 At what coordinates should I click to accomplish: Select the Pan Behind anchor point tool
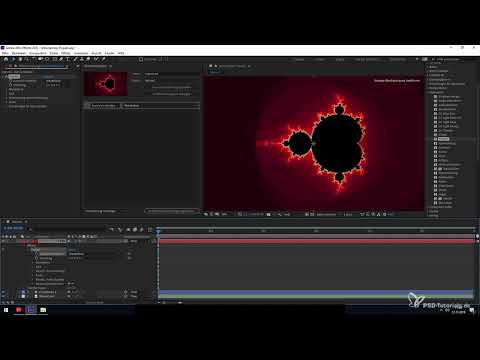pos(47,59)
